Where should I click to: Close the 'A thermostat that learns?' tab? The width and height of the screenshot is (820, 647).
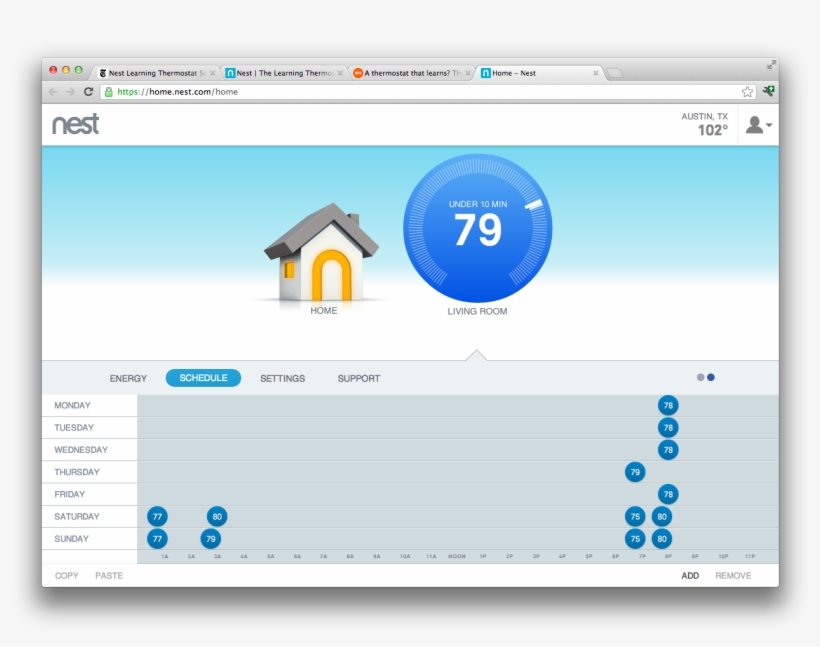point(468,73)
